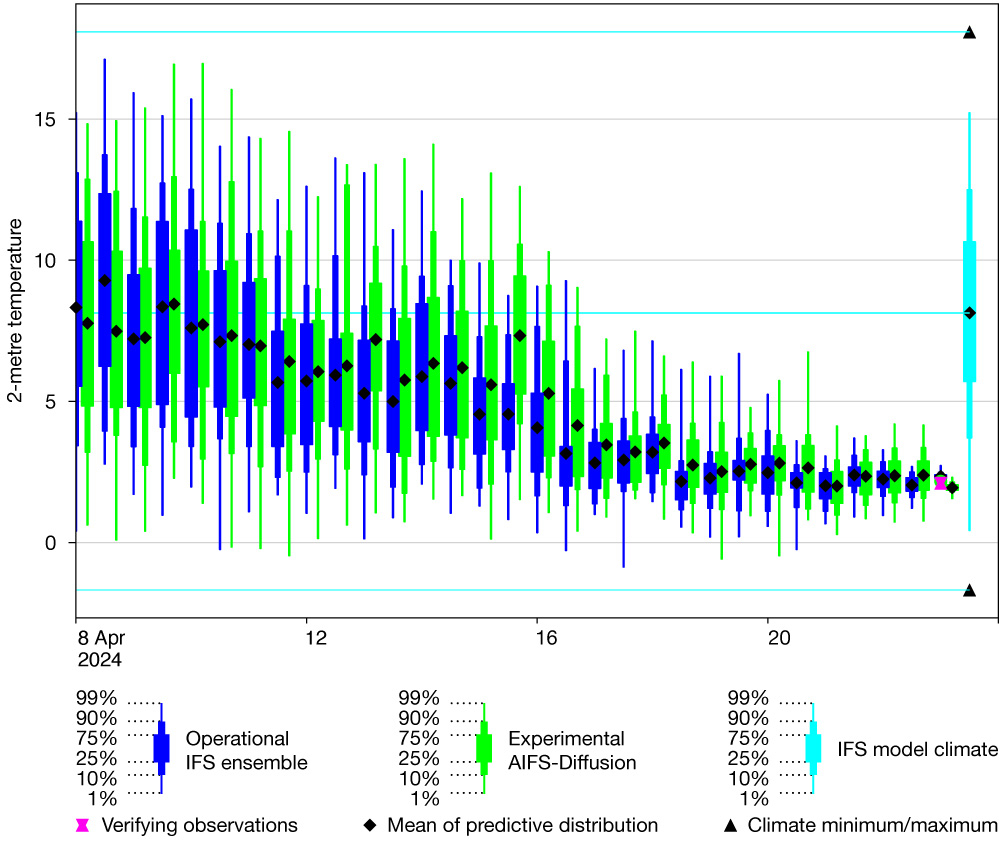Click the green AIFS-Diffusion legend boxplot icon

[484, 749]
